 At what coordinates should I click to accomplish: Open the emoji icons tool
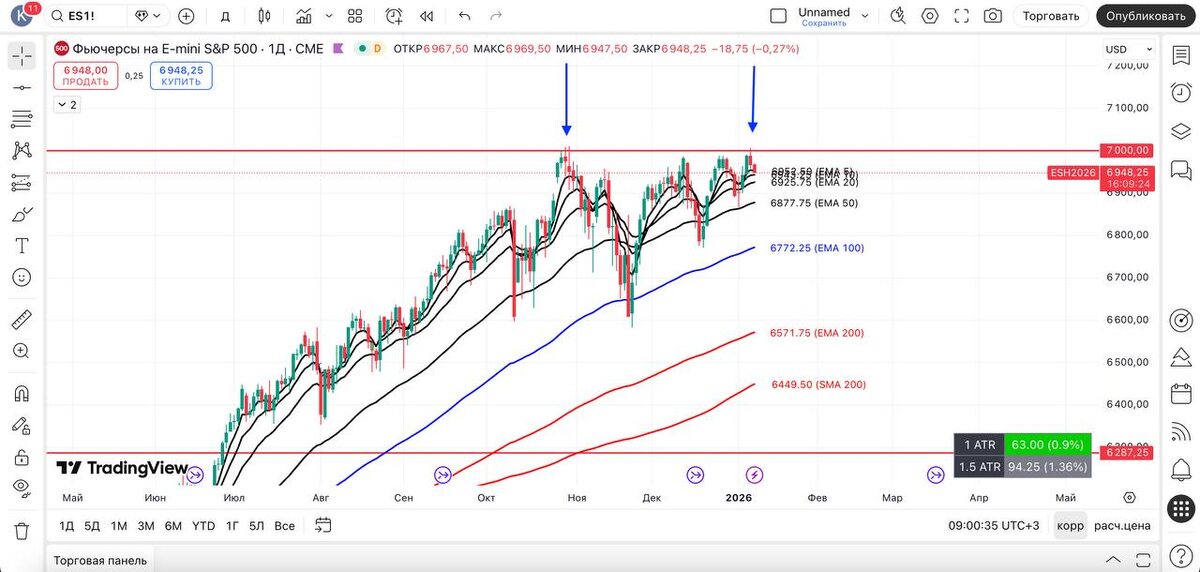[x=21, y=277]
